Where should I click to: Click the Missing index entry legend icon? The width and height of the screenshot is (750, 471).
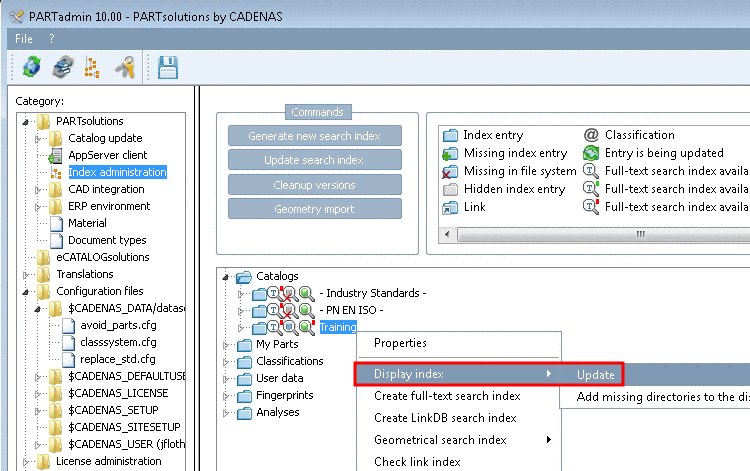[x=450, y=153]
